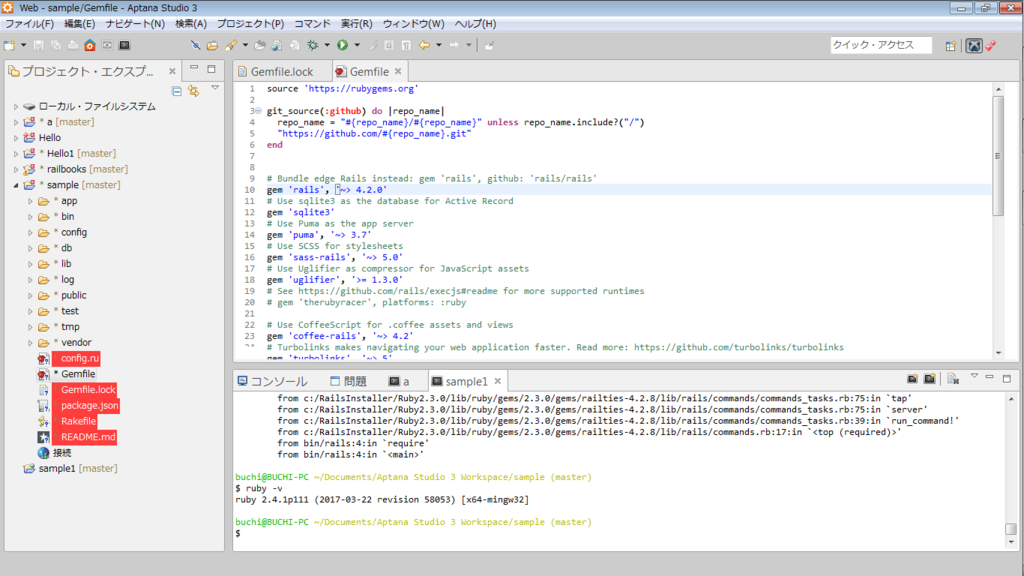Open the 編集(E) menu

click(x=79, y=24)
